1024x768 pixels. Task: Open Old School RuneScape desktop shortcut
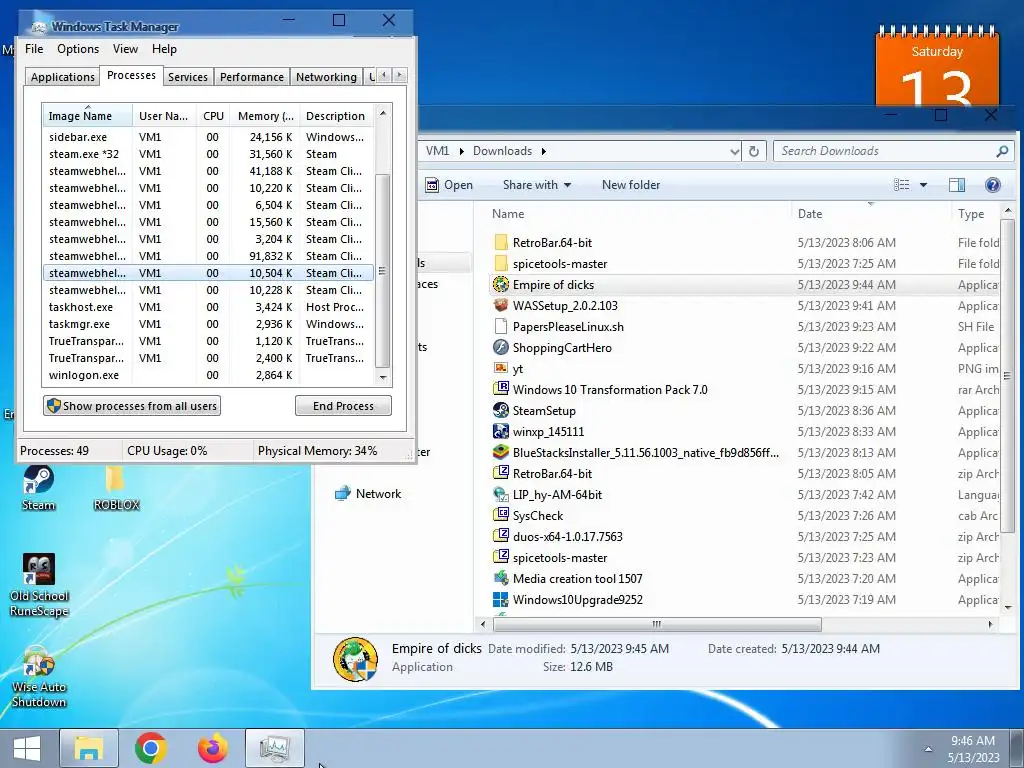click(39, 584)
